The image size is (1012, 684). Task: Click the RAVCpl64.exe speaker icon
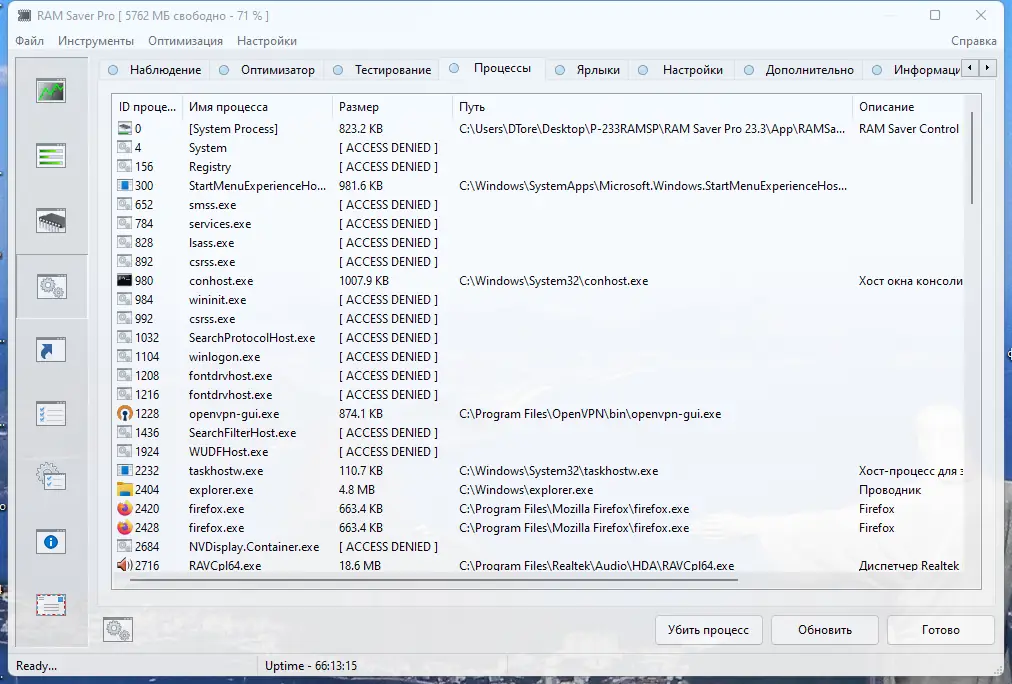tap(125, 565)
